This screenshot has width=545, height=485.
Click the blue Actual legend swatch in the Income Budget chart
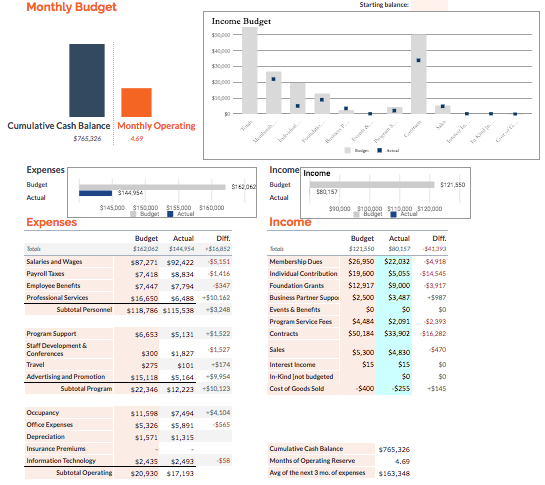(x=380, y=150)
